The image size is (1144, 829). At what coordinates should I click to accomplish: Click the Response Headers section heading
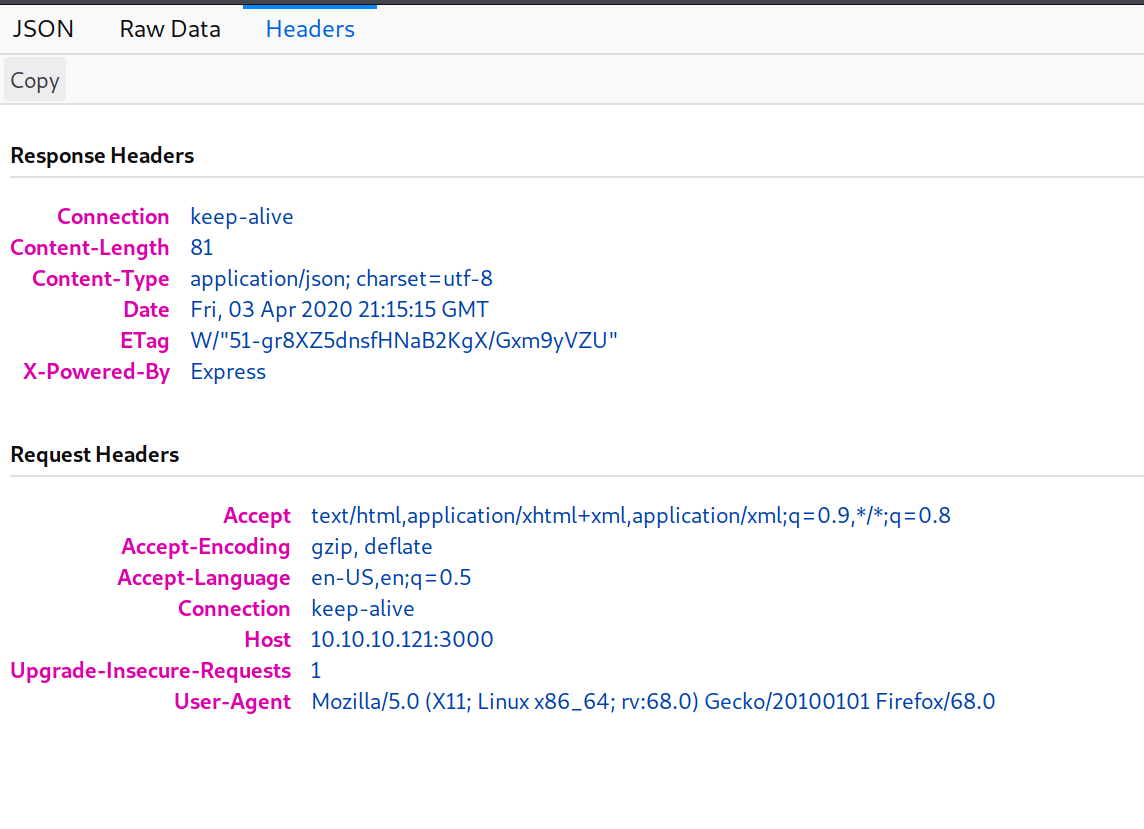(x=102, y=156)
